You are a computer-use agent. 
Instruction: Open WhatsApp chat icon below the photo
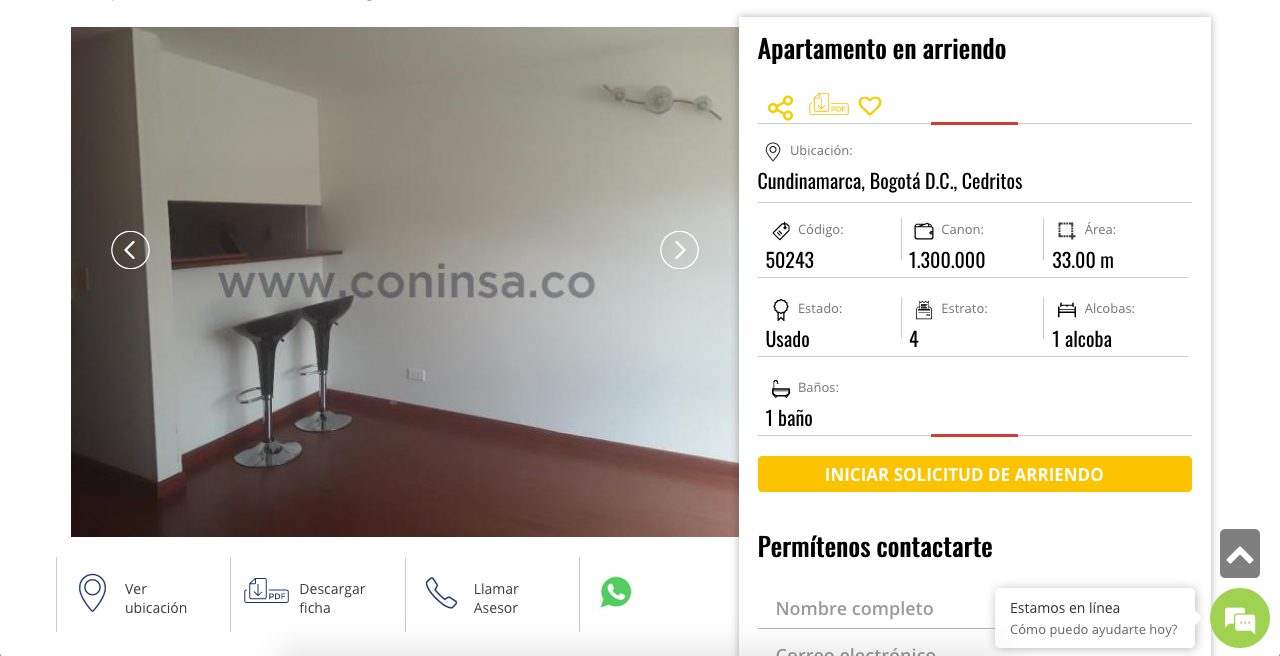point(616,592)
